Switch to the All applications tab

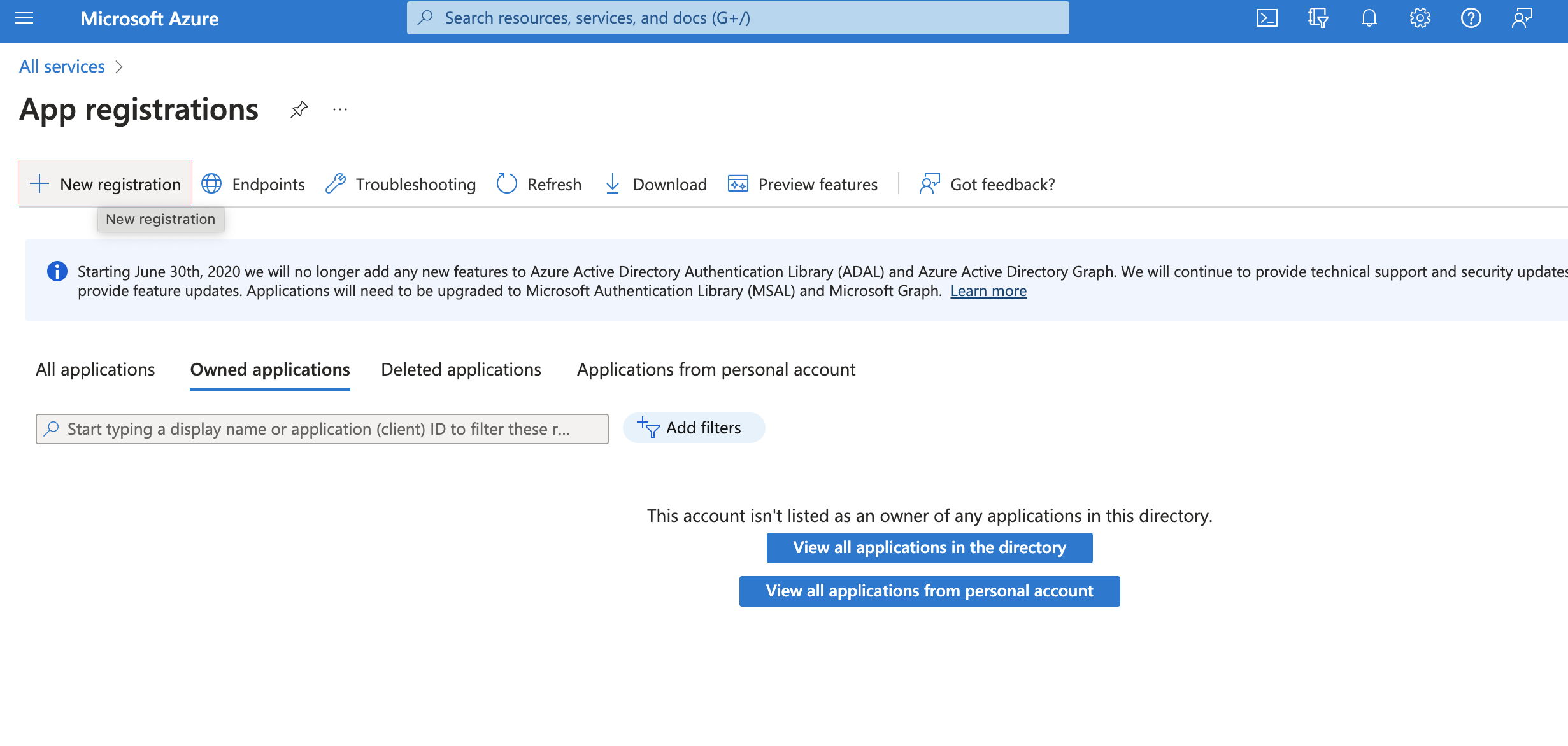(x=95, y=370)
